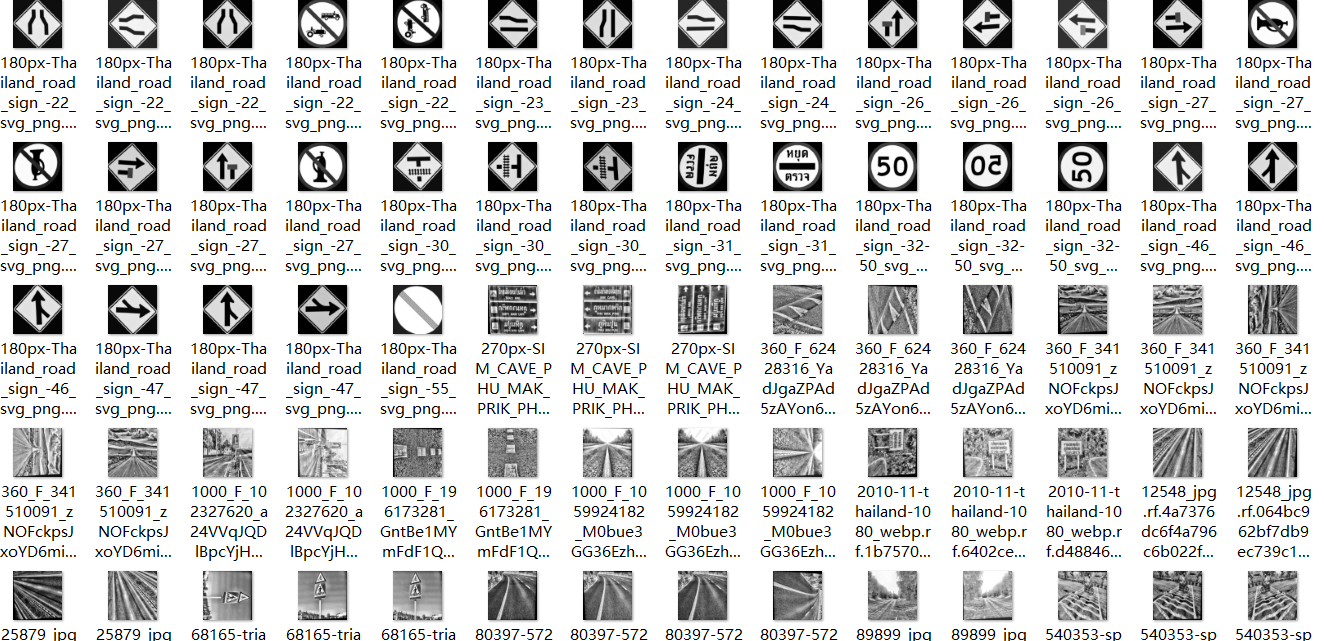The image size is (1324, 641).
Task: Select the upright no-overtaking cars sign thumbnail
Action: click(323, 24)
